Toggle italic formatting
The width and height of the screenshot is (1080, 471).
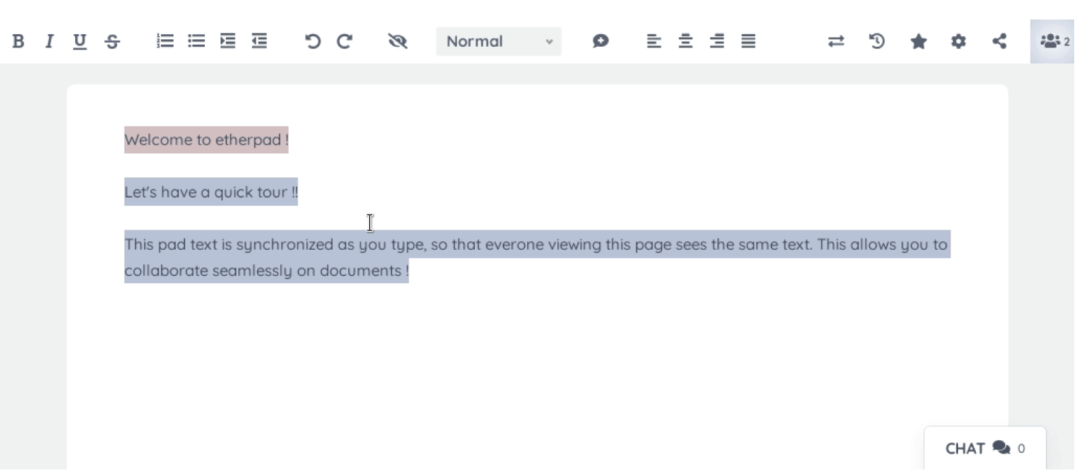(49, 41)
